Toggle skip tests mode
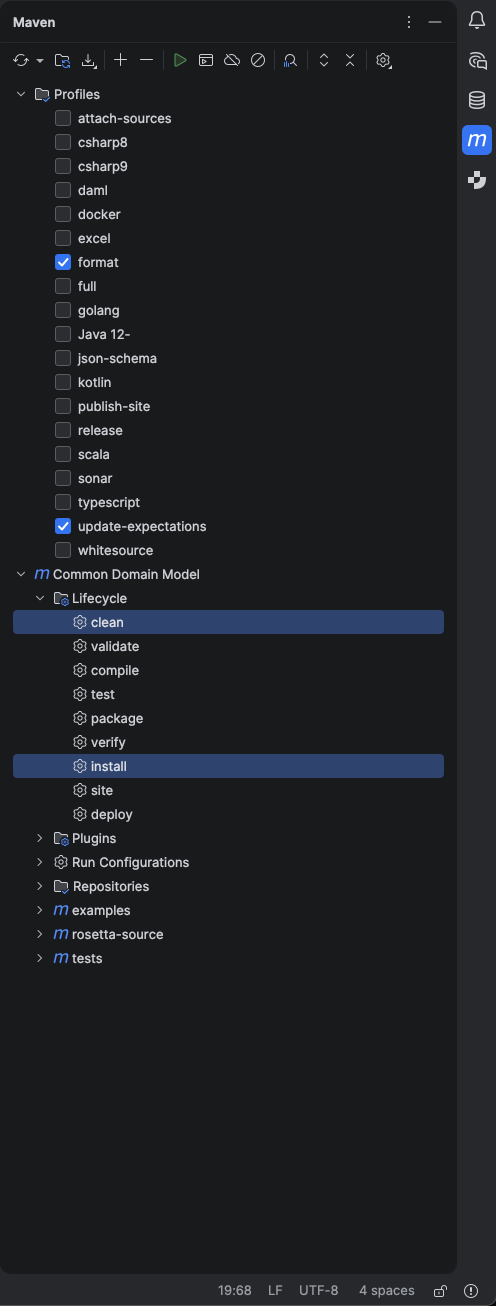 tap(258, 61)
